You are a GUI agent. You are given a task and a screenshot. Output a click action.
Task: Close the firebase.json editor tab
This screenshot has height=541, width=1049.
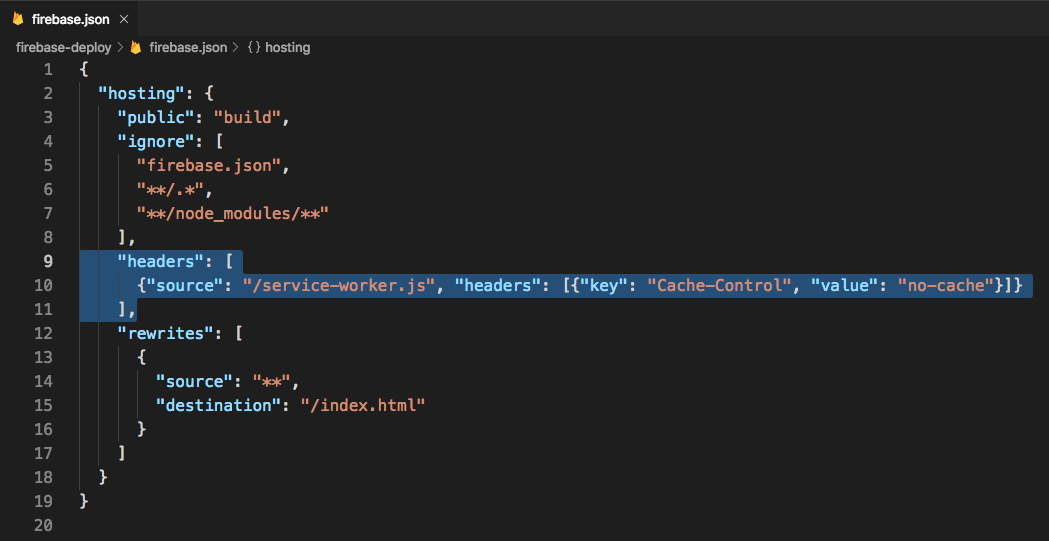coord(123,19)
